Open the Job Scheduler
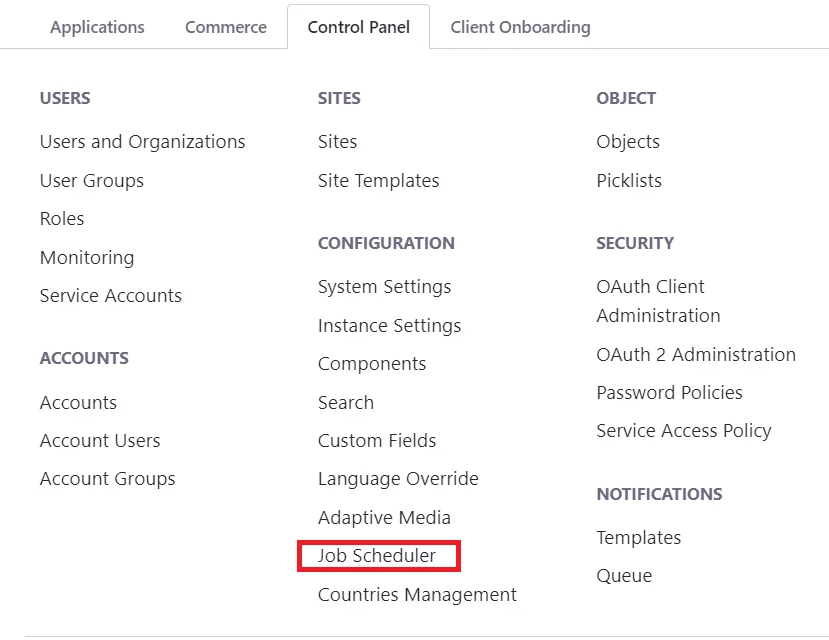This screenshot has width=829, height=640. 376,556
